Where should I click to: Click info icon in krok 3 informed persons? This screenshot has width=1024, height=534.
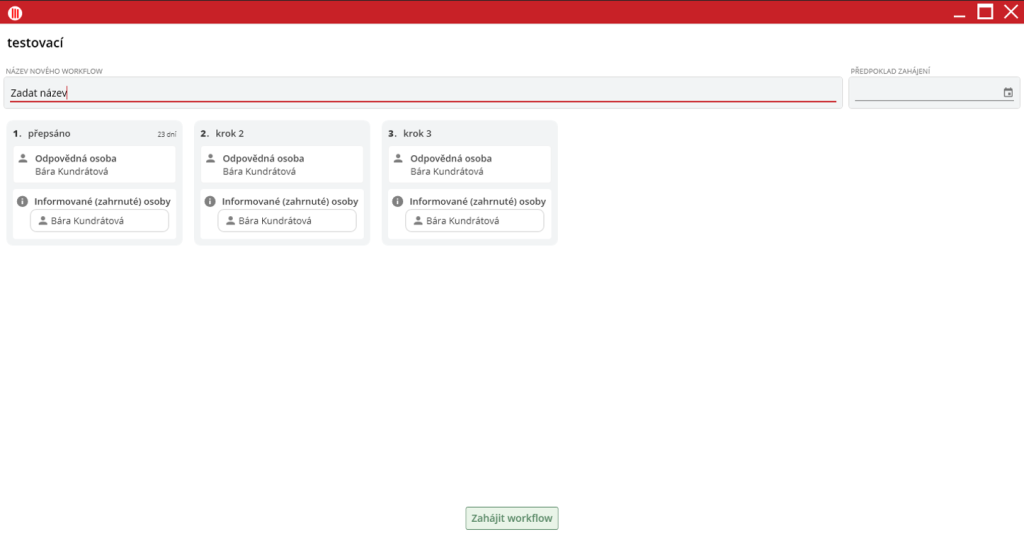[x=398, y=201]
